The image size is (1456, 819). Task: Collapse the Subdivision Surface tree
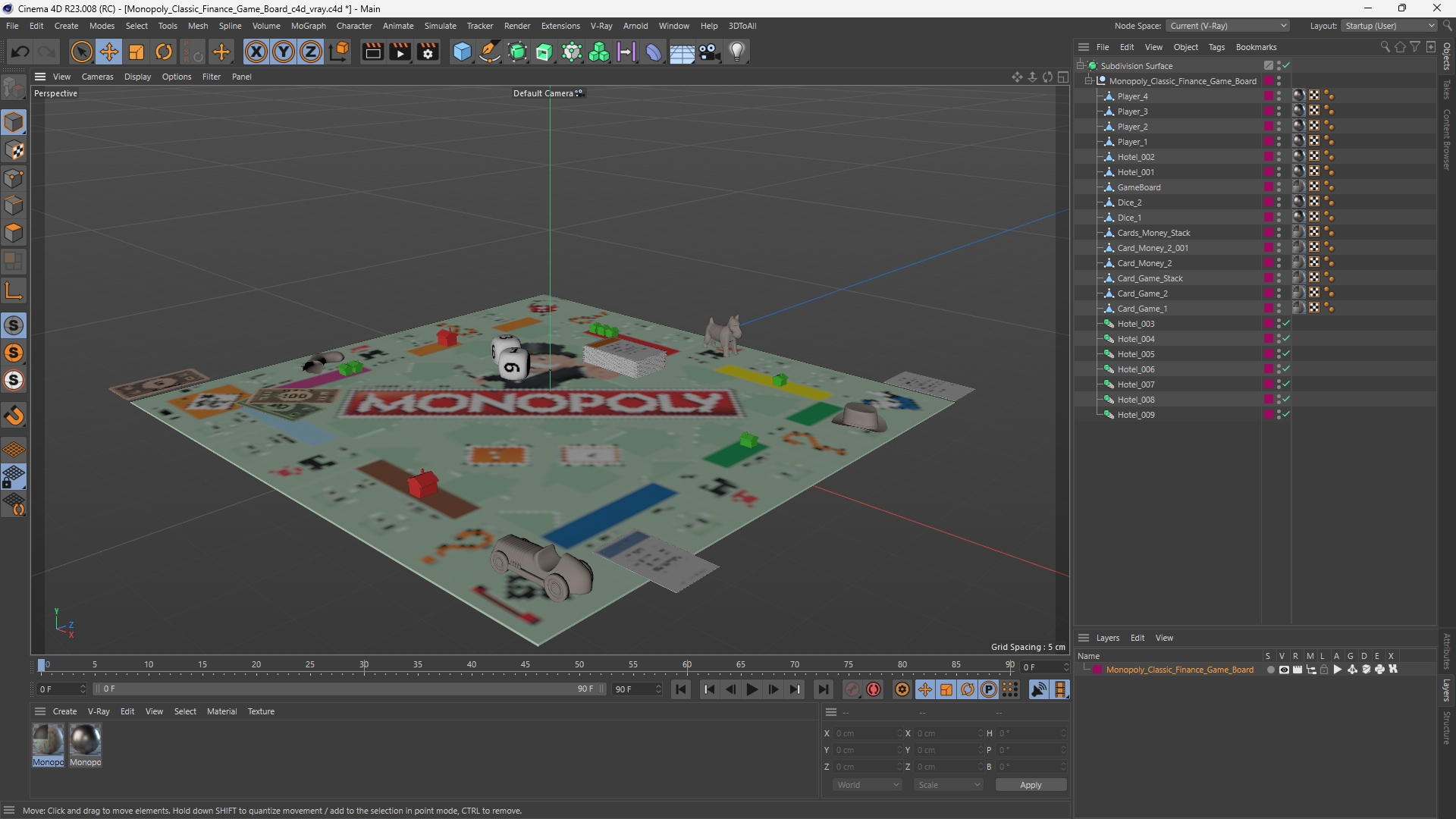[1081, 66]
